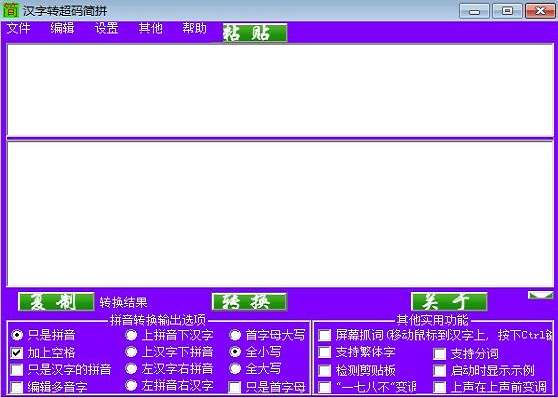Uncheck the 加上空格 checkbox
Image resolution: width=558 pixels, height=398 pixels.
[x=17, y=353]
